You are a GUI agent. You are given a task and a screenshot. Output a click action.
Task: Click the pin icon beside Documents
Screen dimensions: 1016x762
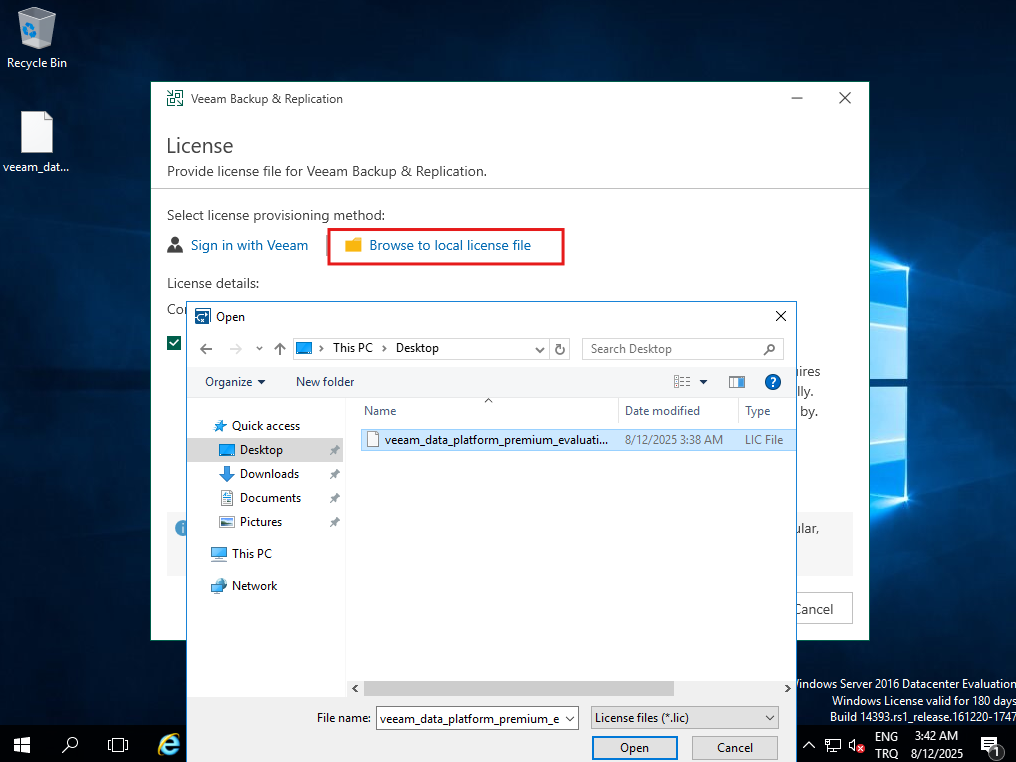pyautogui.click(x=334, y=498)
